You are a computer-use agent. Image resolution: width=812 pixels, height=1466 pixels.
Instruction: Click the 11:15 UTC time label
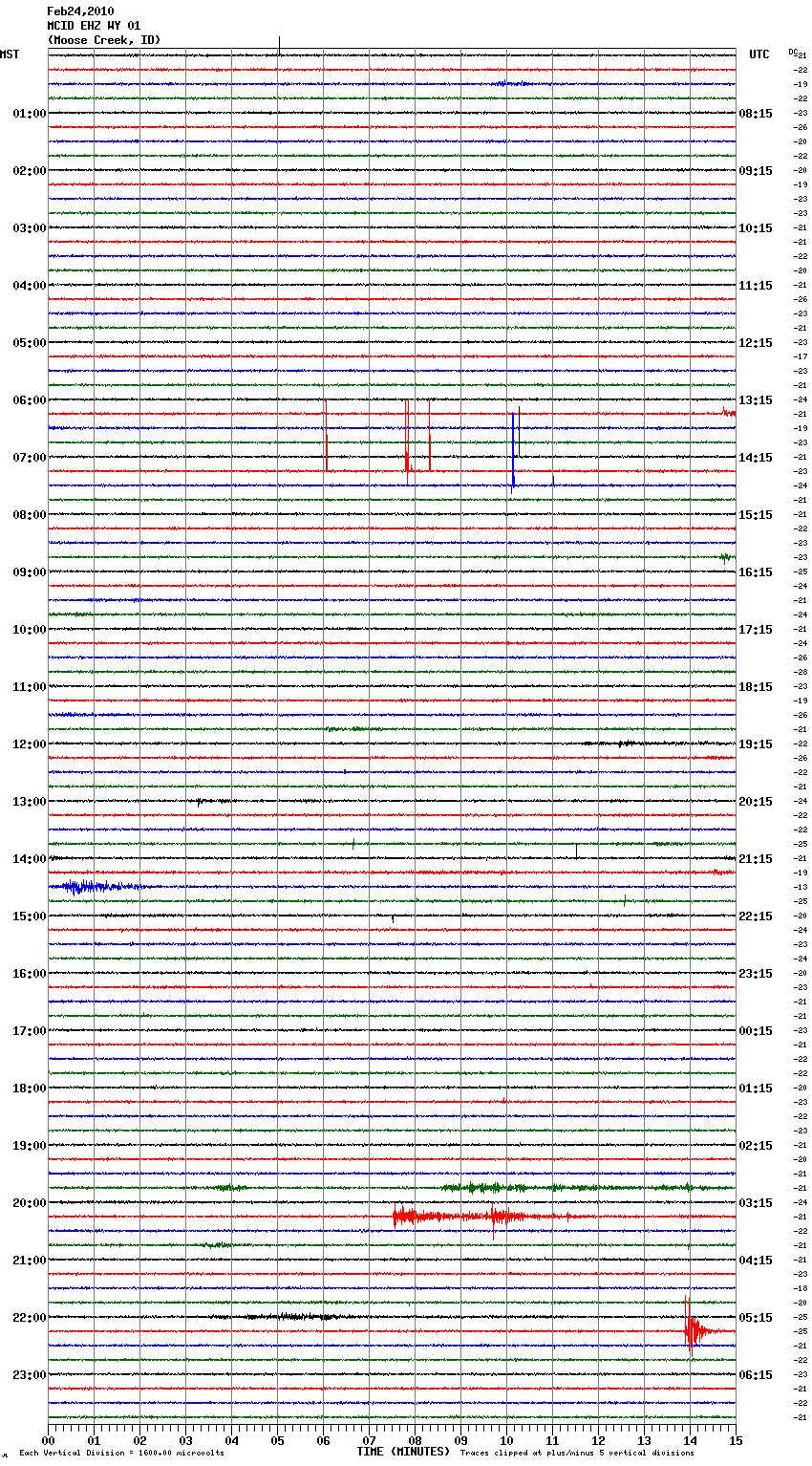[x=756, y=286]
